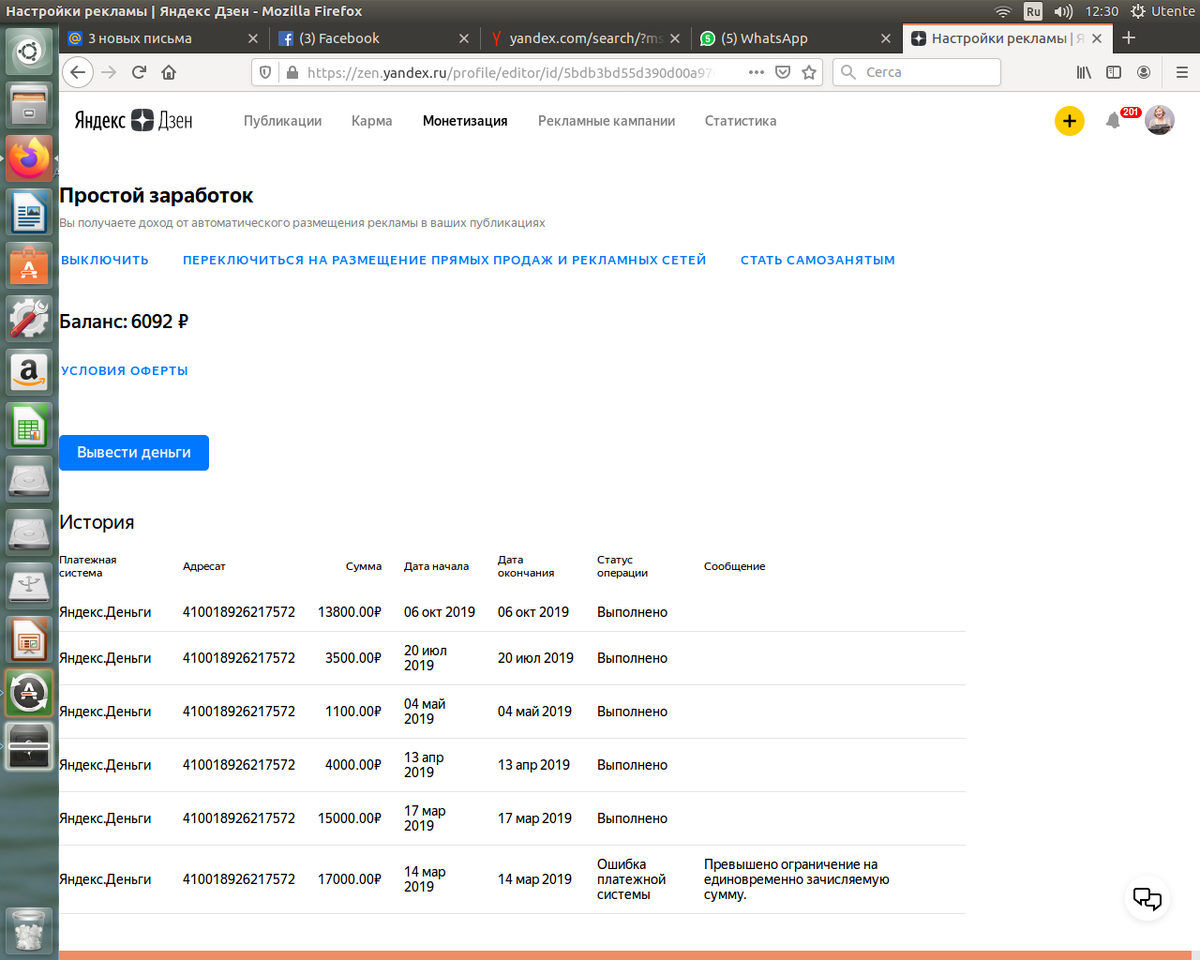Viewport: 1200px width, 960px height.
Task: Open УСЛОВИЯ ОФЕРТЫ link
Action: click(124, 370)
